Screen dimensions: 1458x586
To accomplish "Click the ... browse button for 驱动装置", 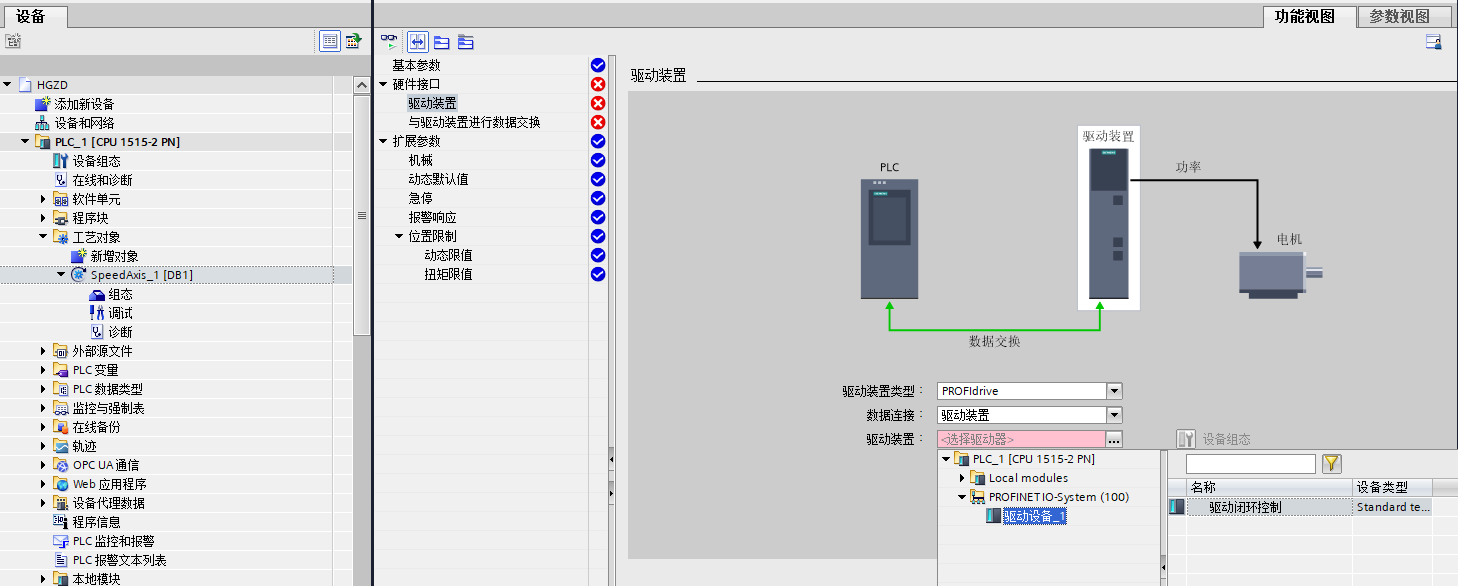I will pyautogui.click(x=1113, y=438).
